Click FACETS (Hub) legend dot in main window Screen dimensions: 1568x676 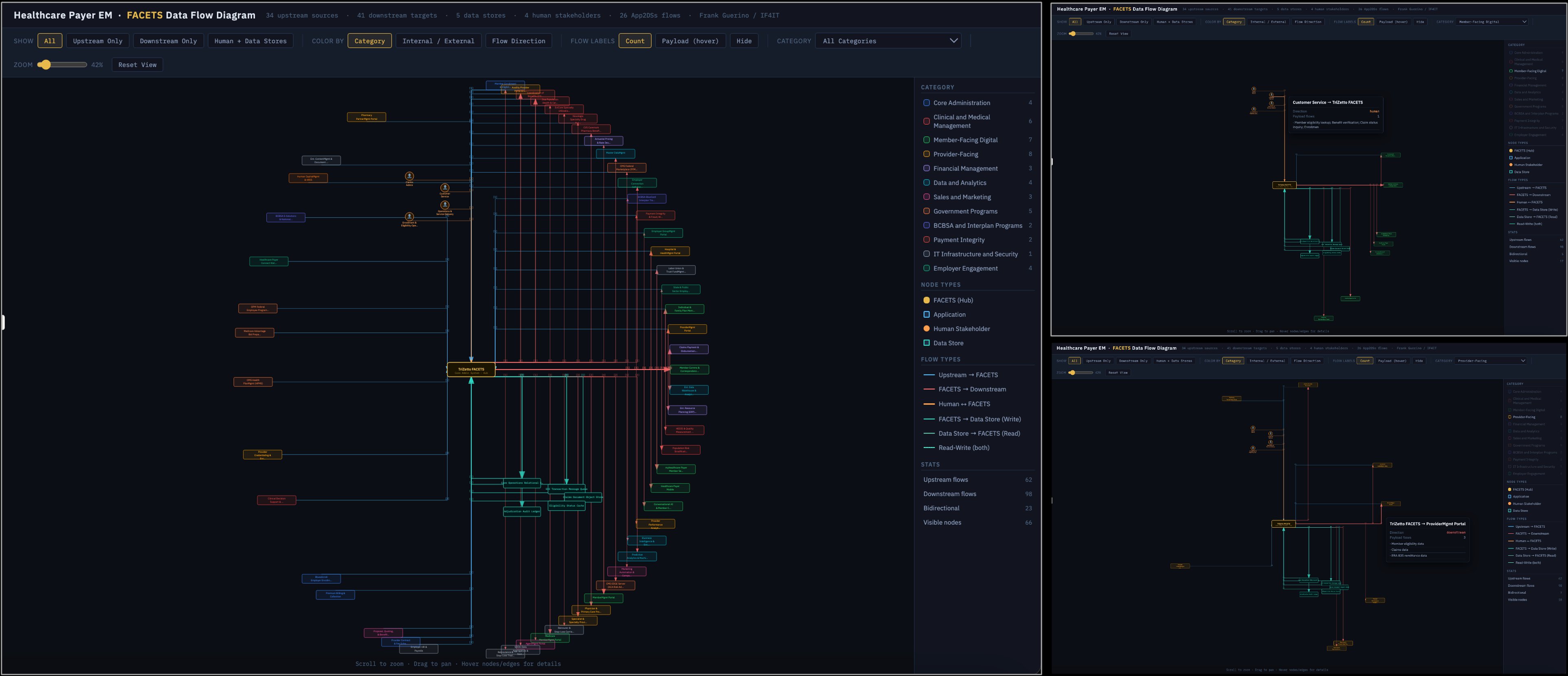927,300
